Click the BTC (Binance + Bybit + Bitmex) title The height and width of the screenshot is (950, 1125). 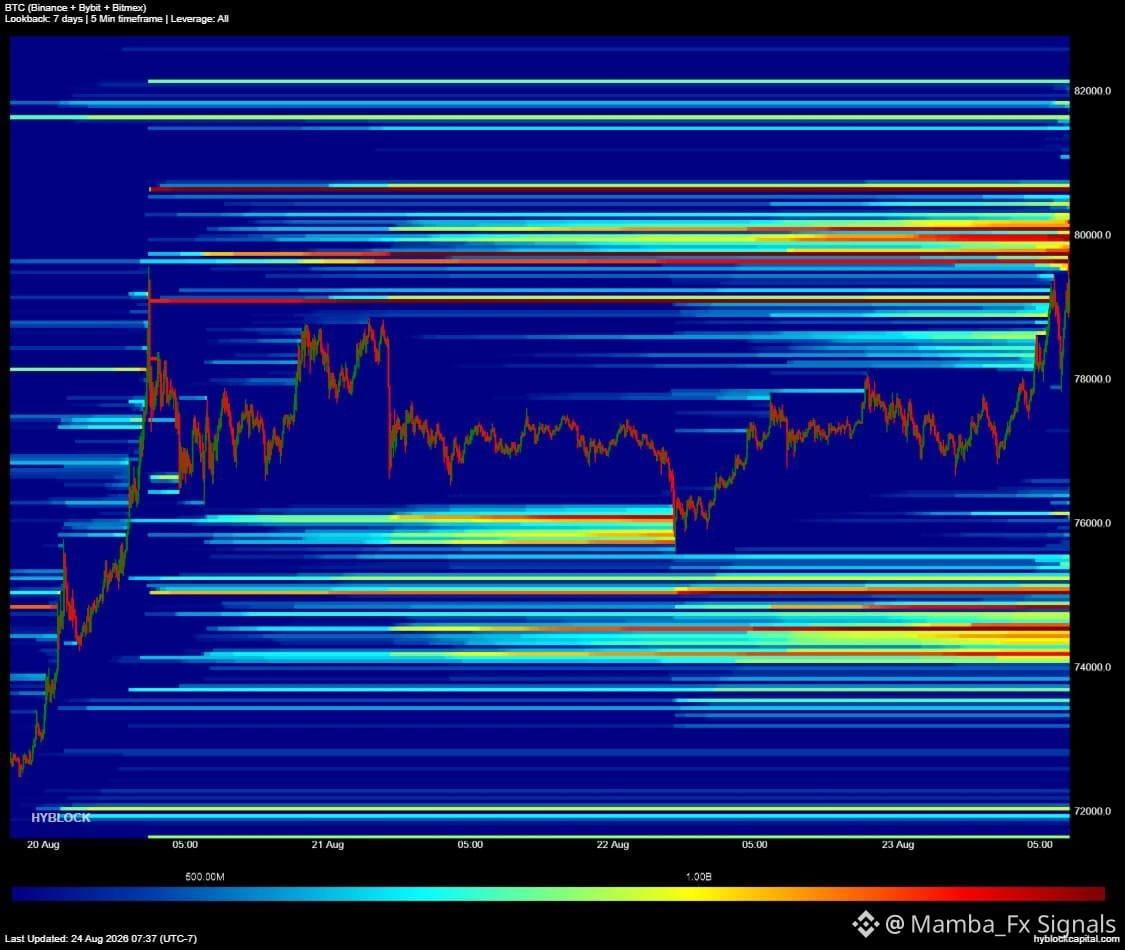pyautogui.click(x=75, y=7)
